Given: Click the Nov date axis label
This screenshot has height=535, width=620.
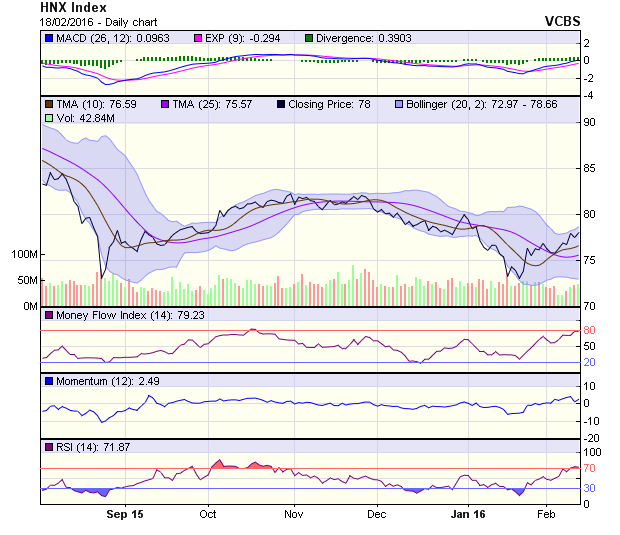Looking at the screenshot, I should tap(293, 514).
